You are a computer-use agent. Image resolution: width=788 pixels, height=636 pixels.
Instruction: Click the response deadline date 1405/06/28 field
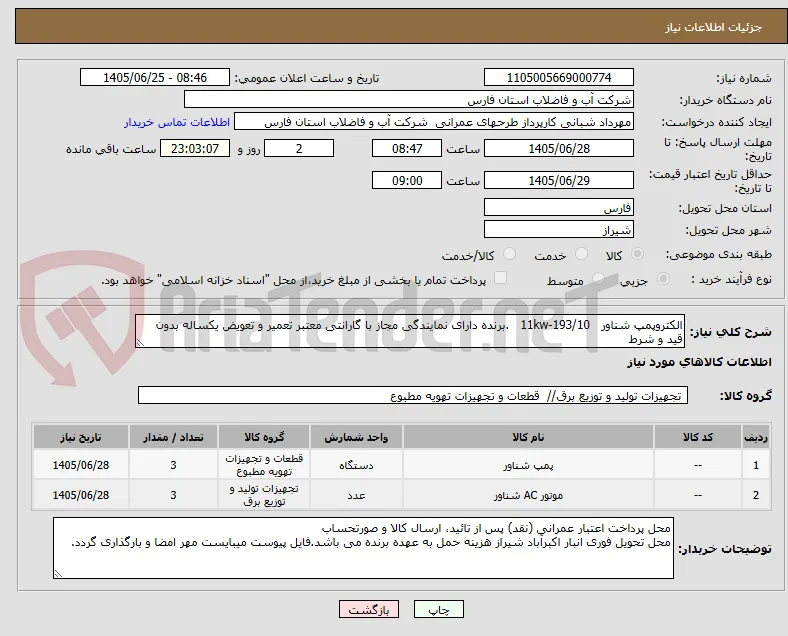coord(559,149)
